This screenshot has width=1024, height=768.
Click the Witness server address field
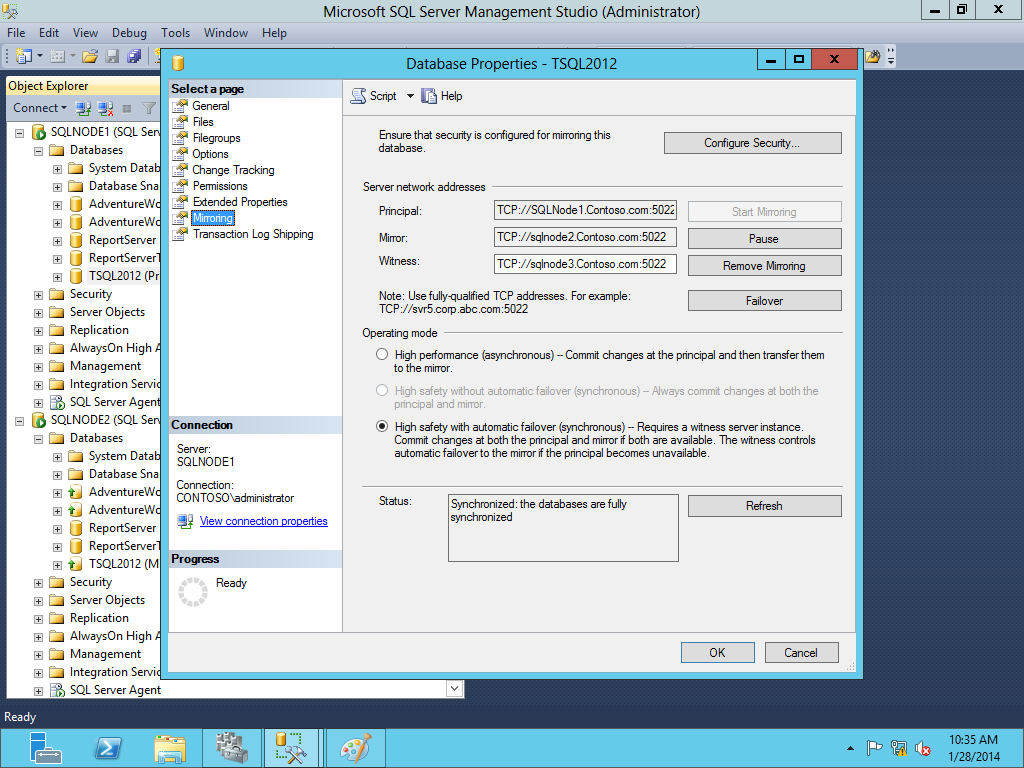585,264
